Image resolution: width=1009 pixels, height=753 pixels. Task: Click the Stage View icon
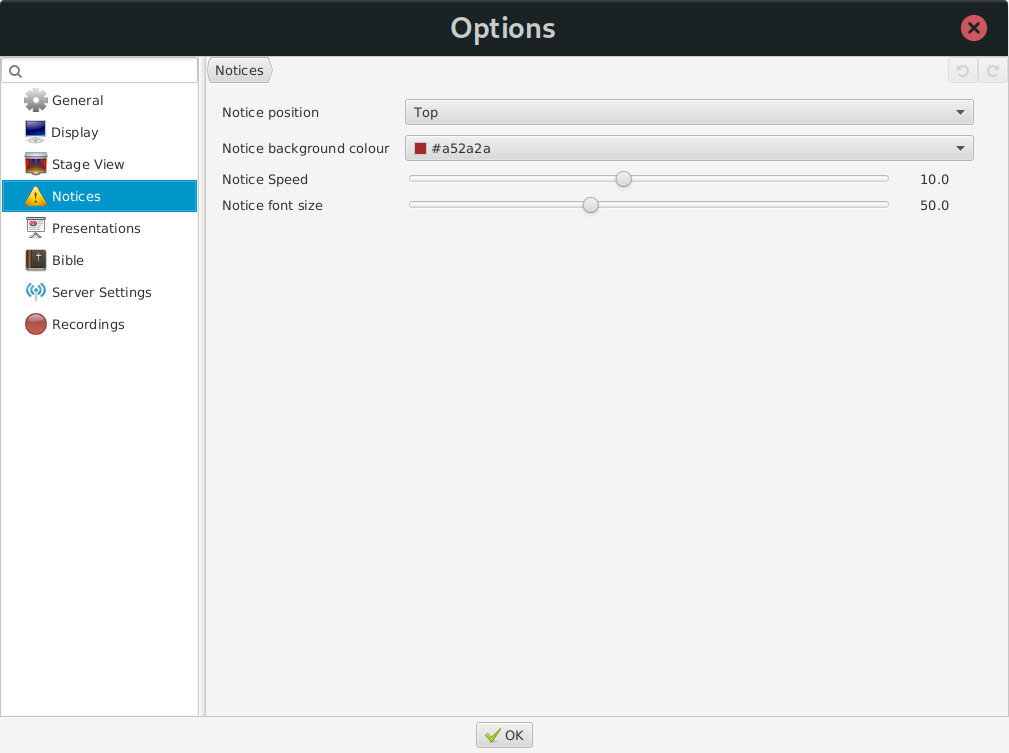coord(35,164)
